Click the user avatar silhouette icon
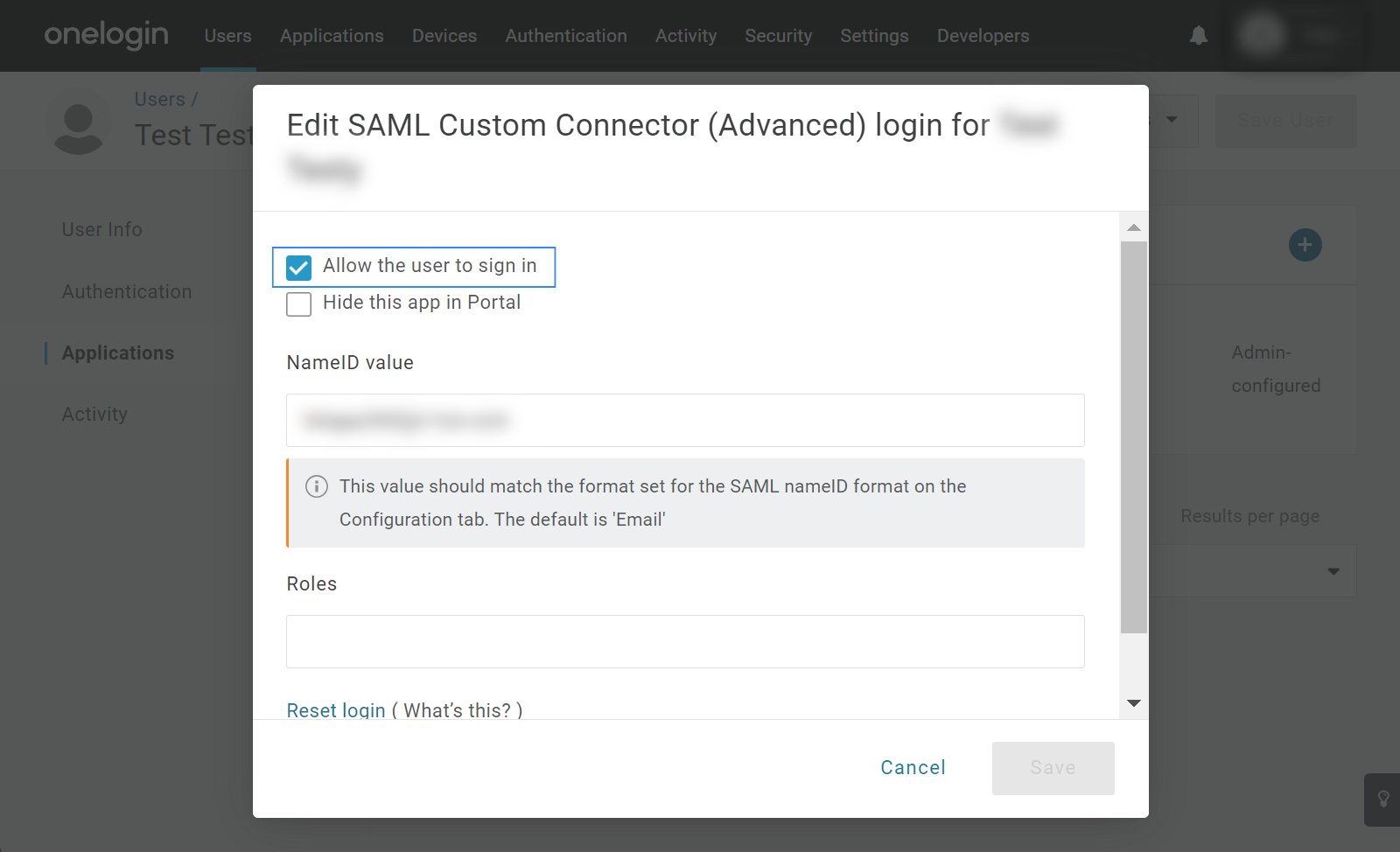The image size is (1400, 852). point(78,128)
